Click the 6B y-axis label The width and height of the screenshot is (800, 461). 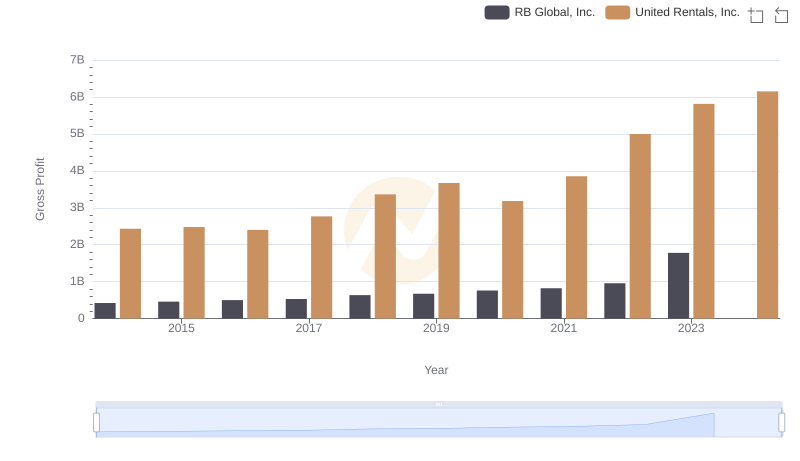point(77,97)
